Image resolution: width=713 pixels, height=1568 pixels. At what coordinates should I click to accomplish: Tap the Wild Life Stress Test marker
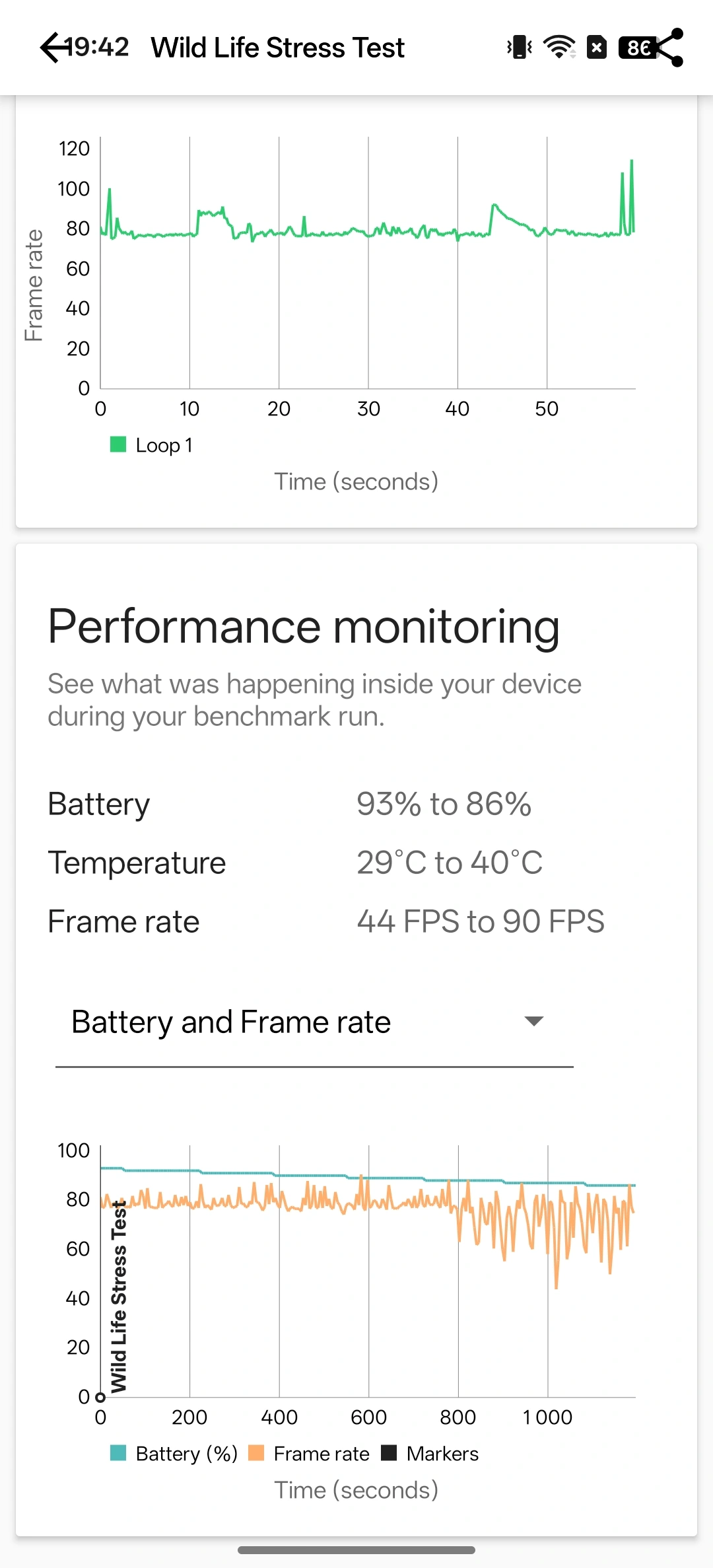tap(100, 1397)
